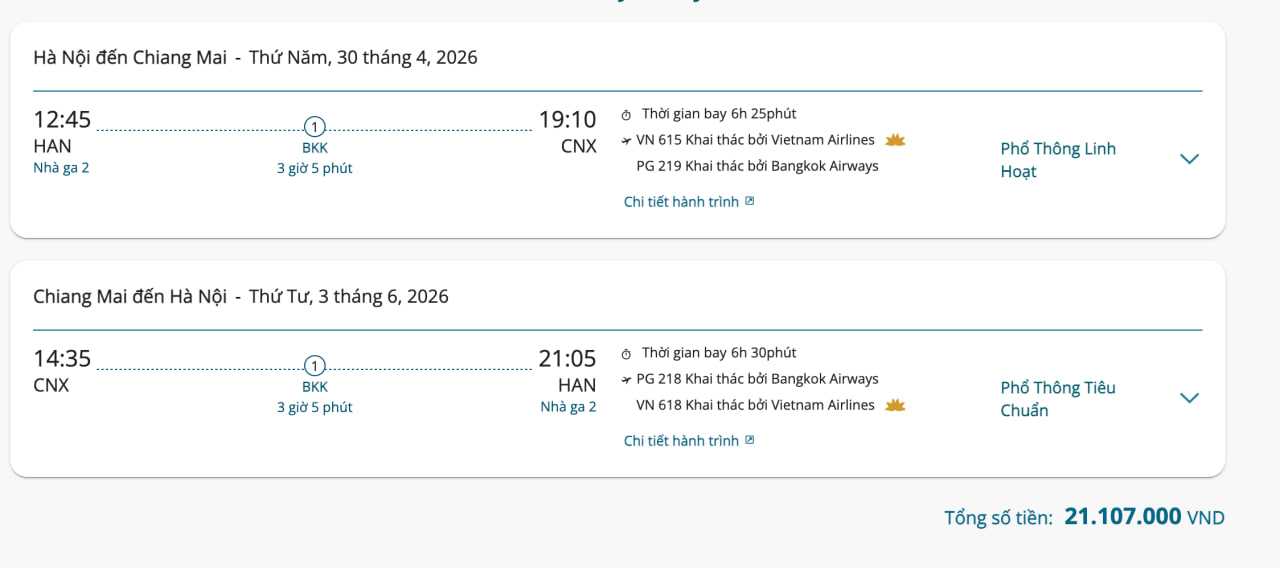Click the outbound Nhà ga 2 terminal label

click(61, 168)
